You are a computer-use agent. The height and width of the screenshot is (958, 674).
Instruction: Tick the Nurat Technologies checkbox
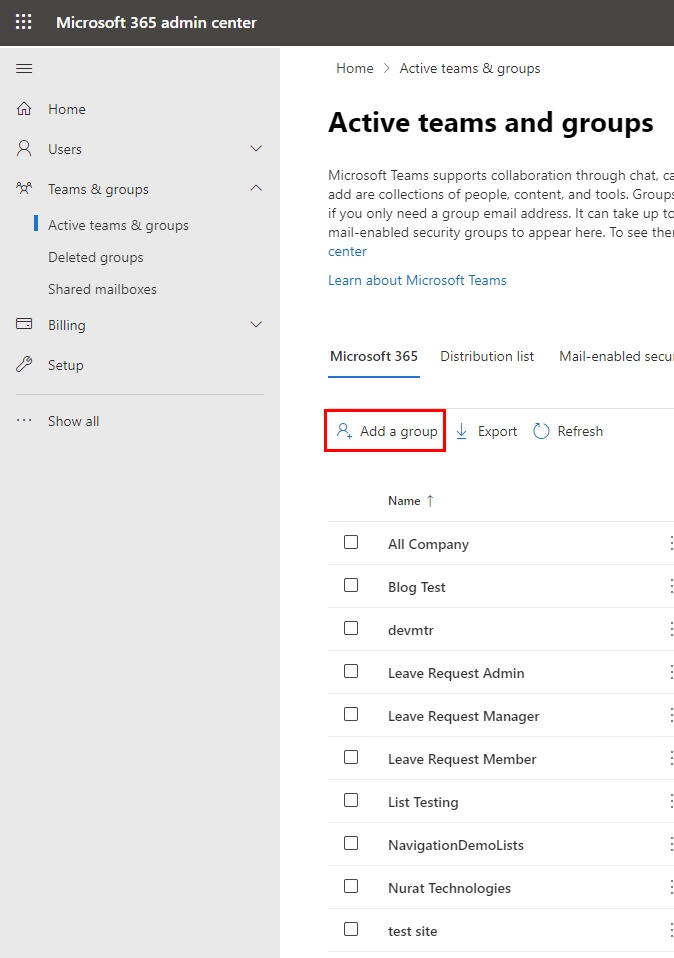(x=351, y=886)
